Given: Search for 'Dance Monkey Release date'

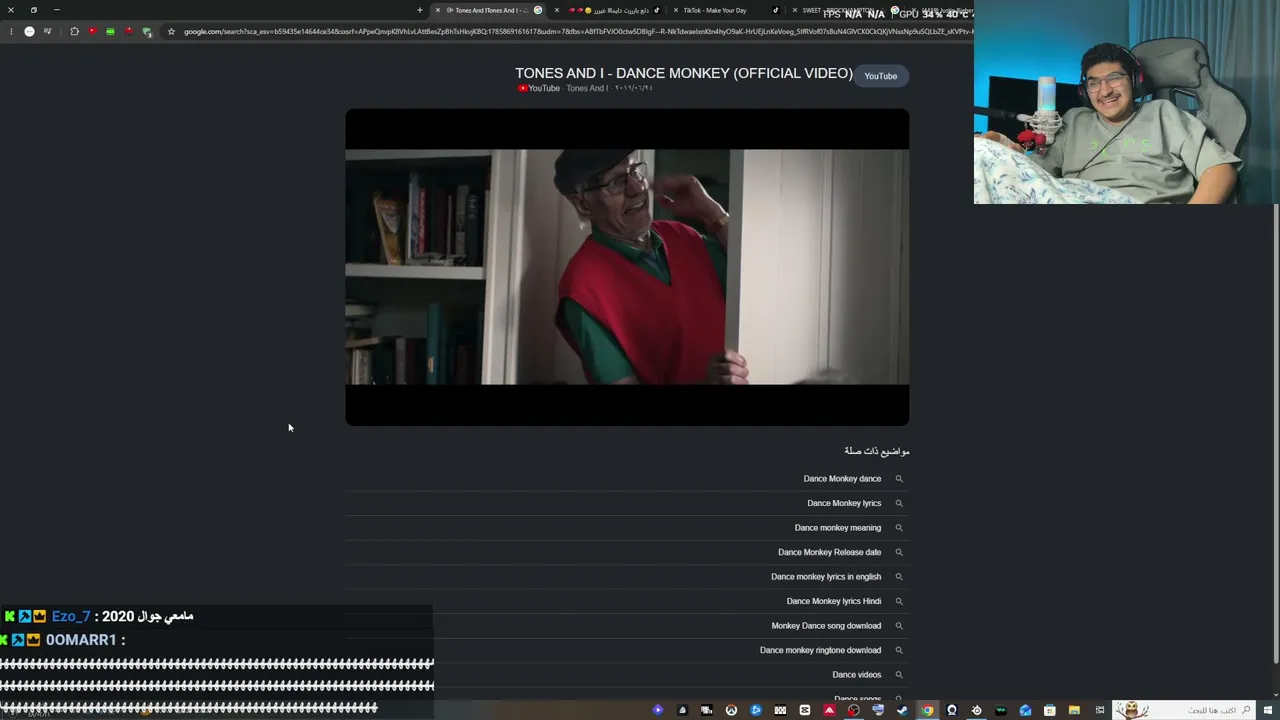Looking at the screenshot, I should pyautogui.click(x=830, y=552).
